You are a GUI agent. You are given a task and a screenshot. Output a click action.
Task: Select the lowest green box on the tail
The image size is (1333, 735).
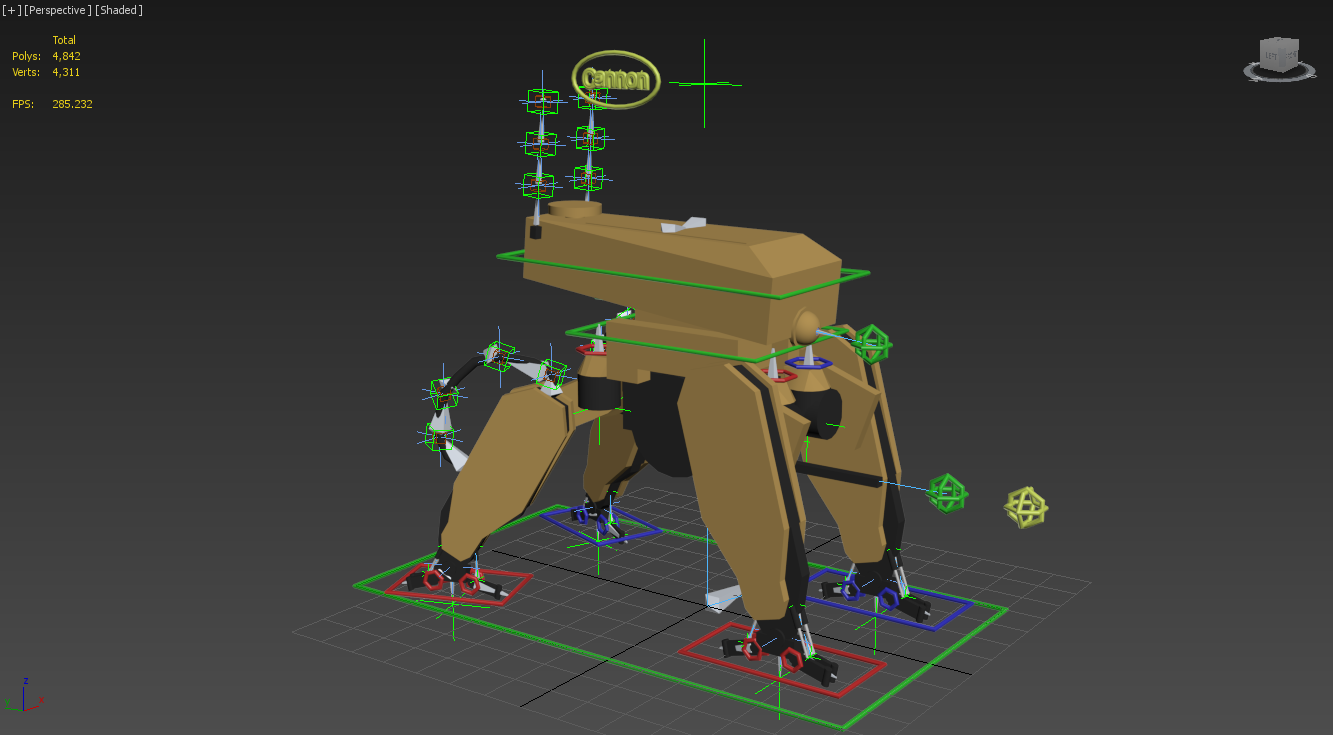[x=439, y=437]
